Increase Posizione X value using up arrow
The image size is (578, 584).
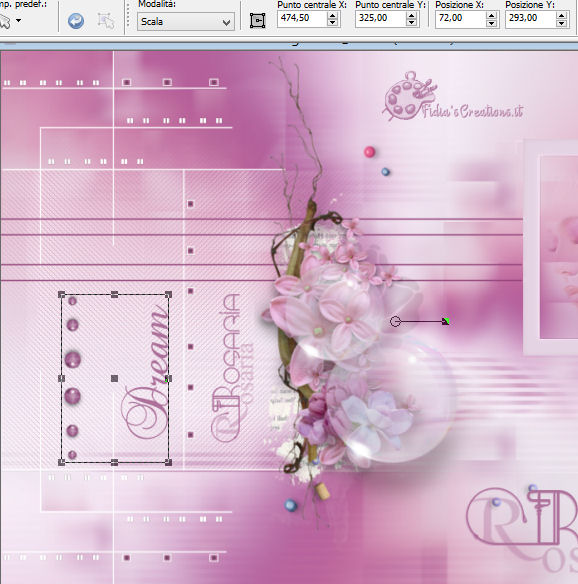(492, 15)
